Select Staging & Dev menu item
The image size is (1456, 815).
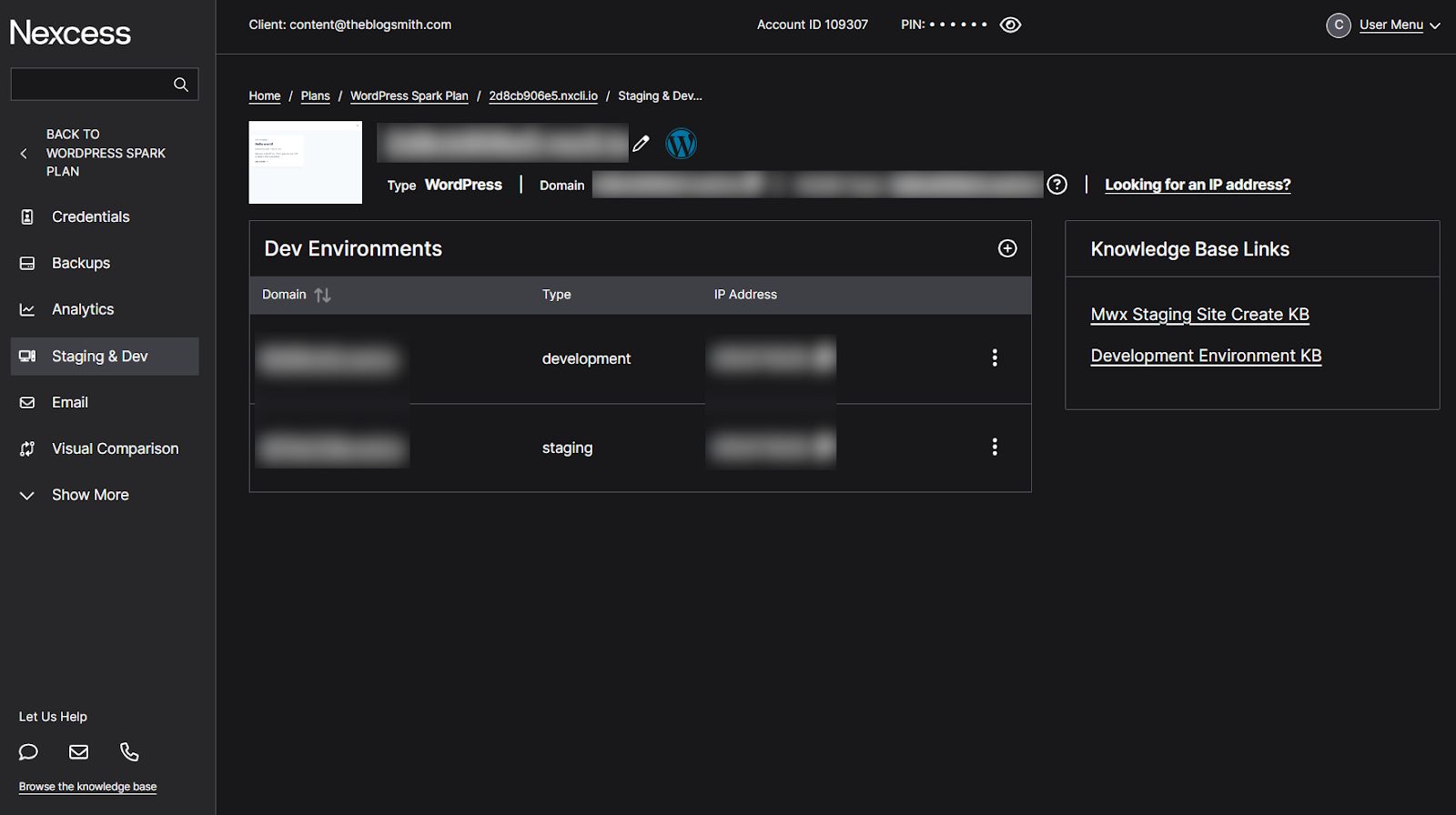pyautogui.click(x=105, y=357)
